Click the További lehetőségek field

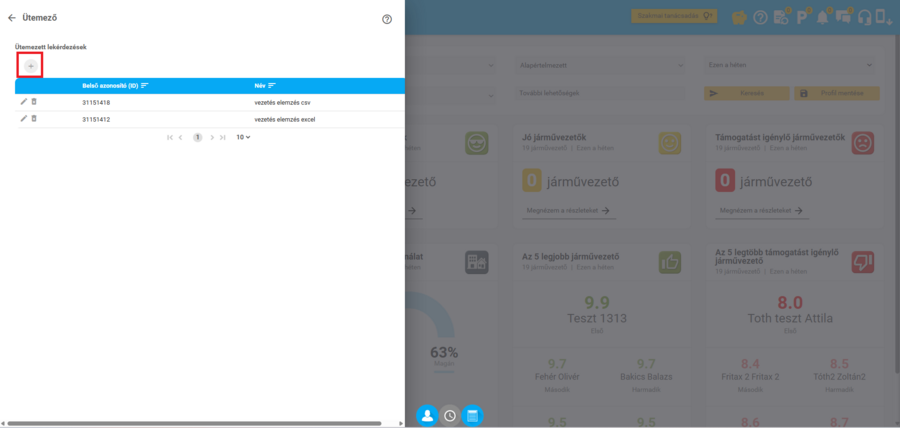600,94
